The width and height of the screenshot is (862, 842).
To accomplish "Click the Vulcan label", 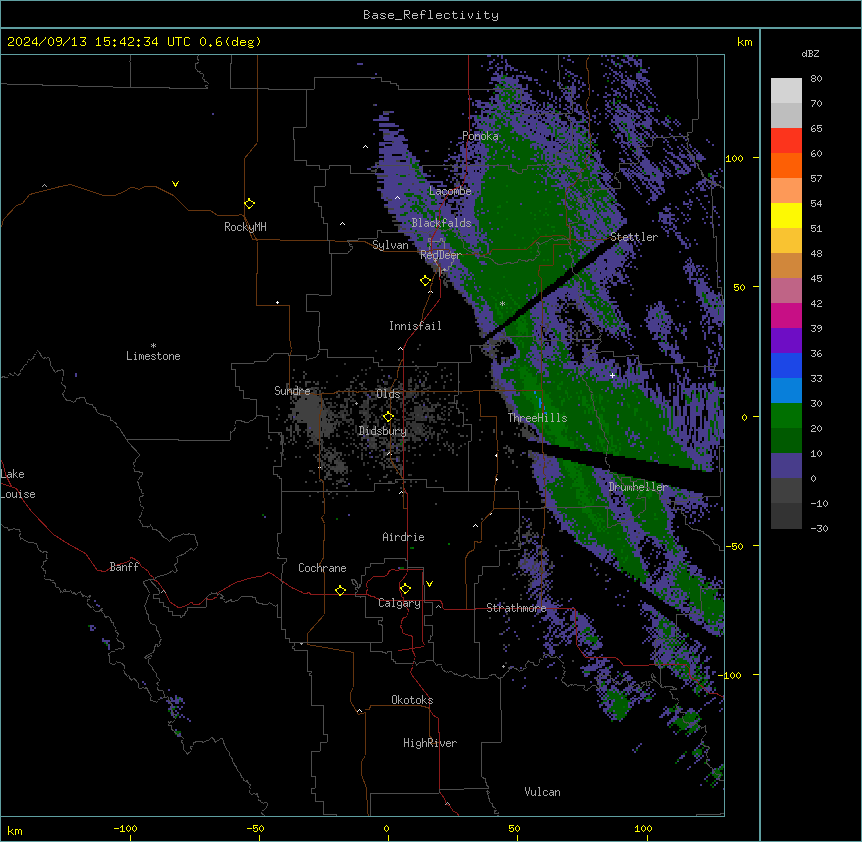I will pyautogui.click(x=542, y=792).
